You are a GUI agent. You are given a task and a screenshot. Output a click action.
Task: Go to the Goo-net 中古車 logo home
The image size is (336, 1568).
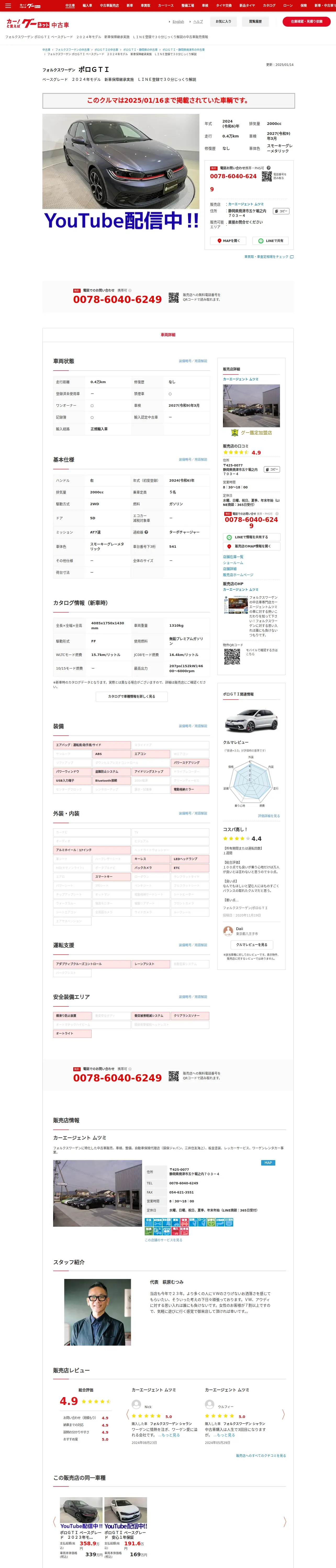[38, 24]
